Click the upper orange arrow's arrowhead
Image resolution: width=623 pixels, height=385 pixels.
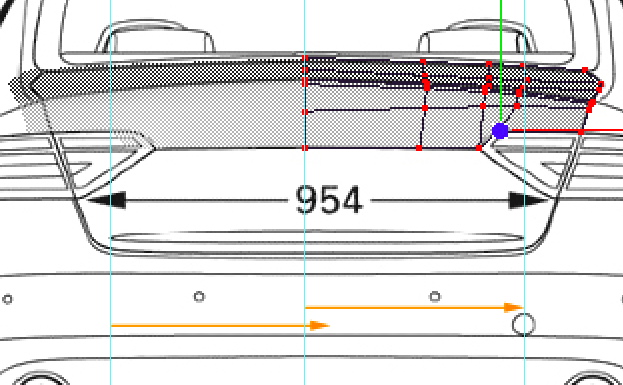tap(513, 307)
